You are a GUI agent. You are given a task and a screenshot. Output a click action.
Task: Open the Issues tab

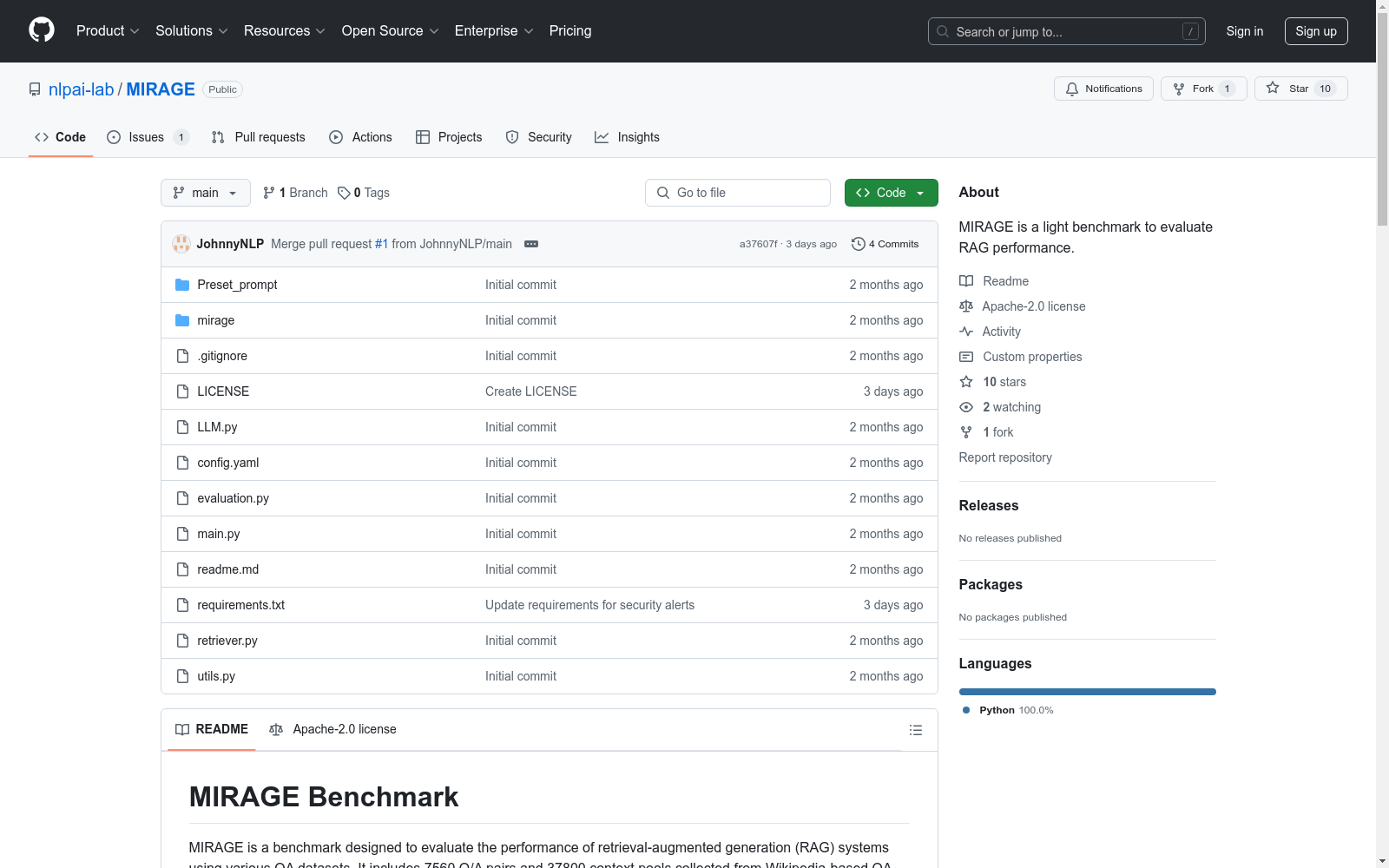click(x=148, y=137)
